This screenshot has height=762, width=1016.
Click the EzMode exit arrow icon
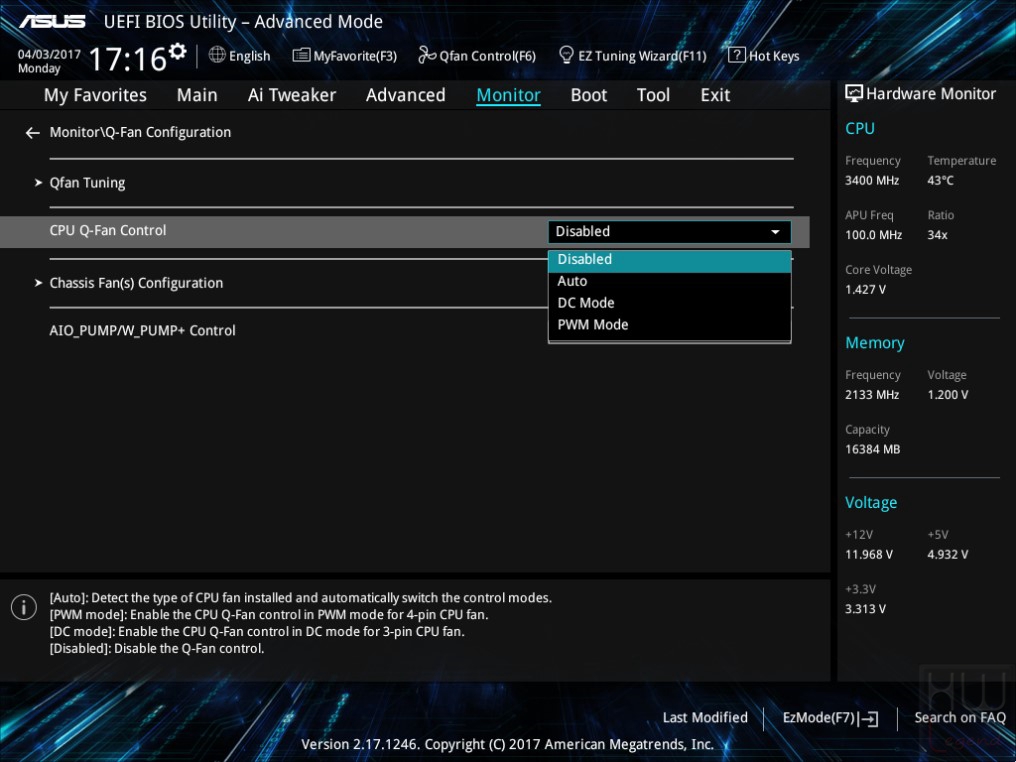[x=869, y=718]
